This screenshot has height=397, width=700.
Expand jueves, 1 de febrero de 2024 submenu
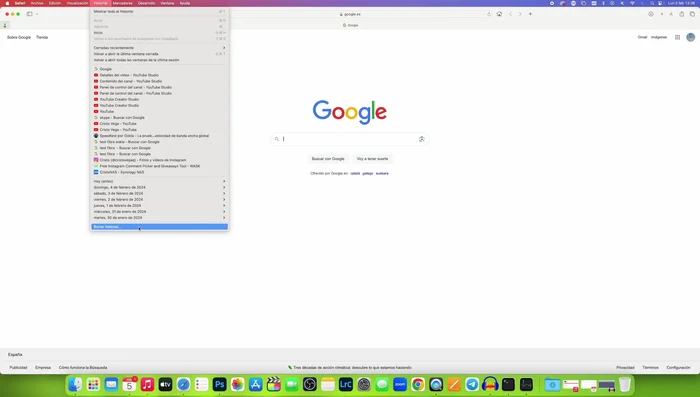(x=159, y=205)
